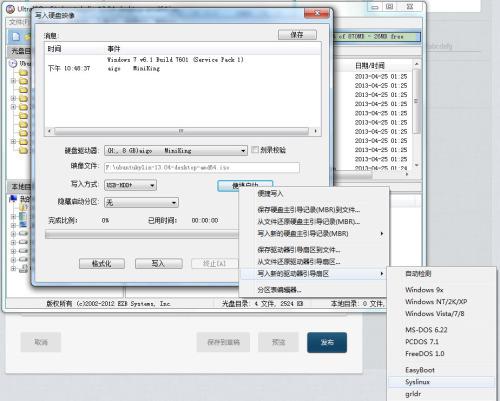Select the My Computer icon in local tree
Screen dimensions: 500x401
tap(13, 199)
